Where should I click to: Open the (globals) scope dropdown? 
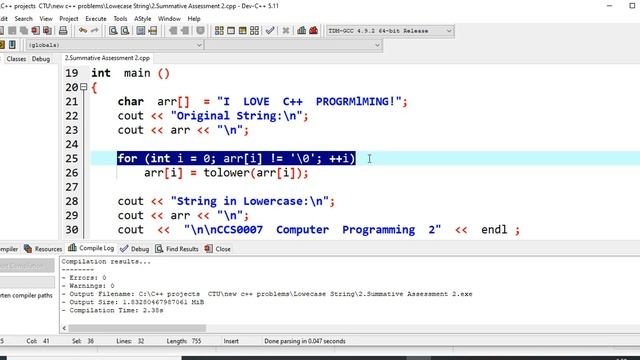pos(115,45)
